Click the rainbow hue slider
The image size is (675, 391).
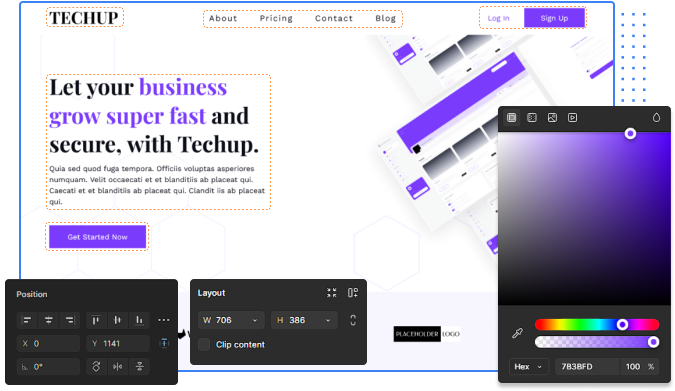(x=597, y=324)
